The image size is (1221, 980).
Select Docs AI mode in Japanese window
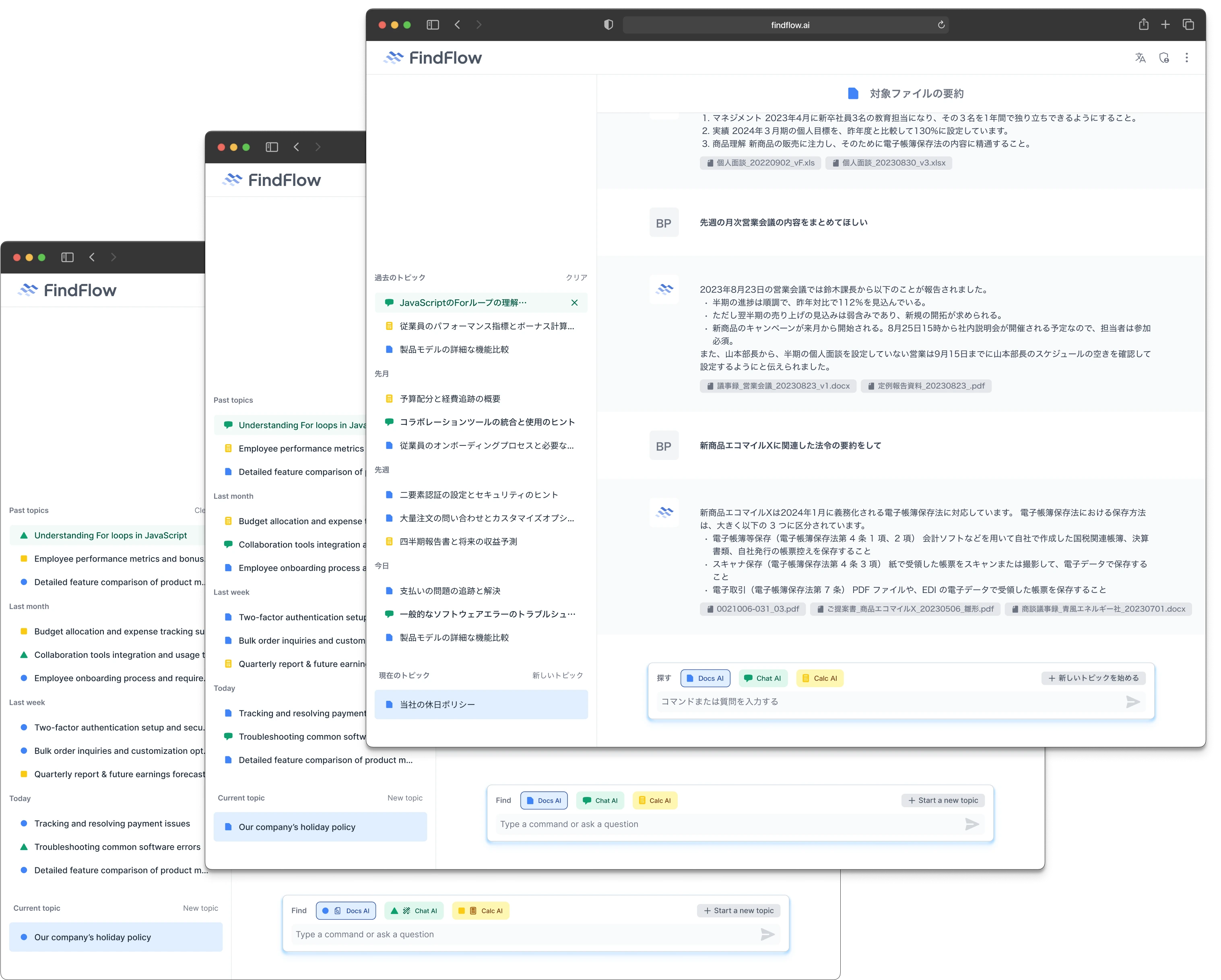(x=705, y=678)
